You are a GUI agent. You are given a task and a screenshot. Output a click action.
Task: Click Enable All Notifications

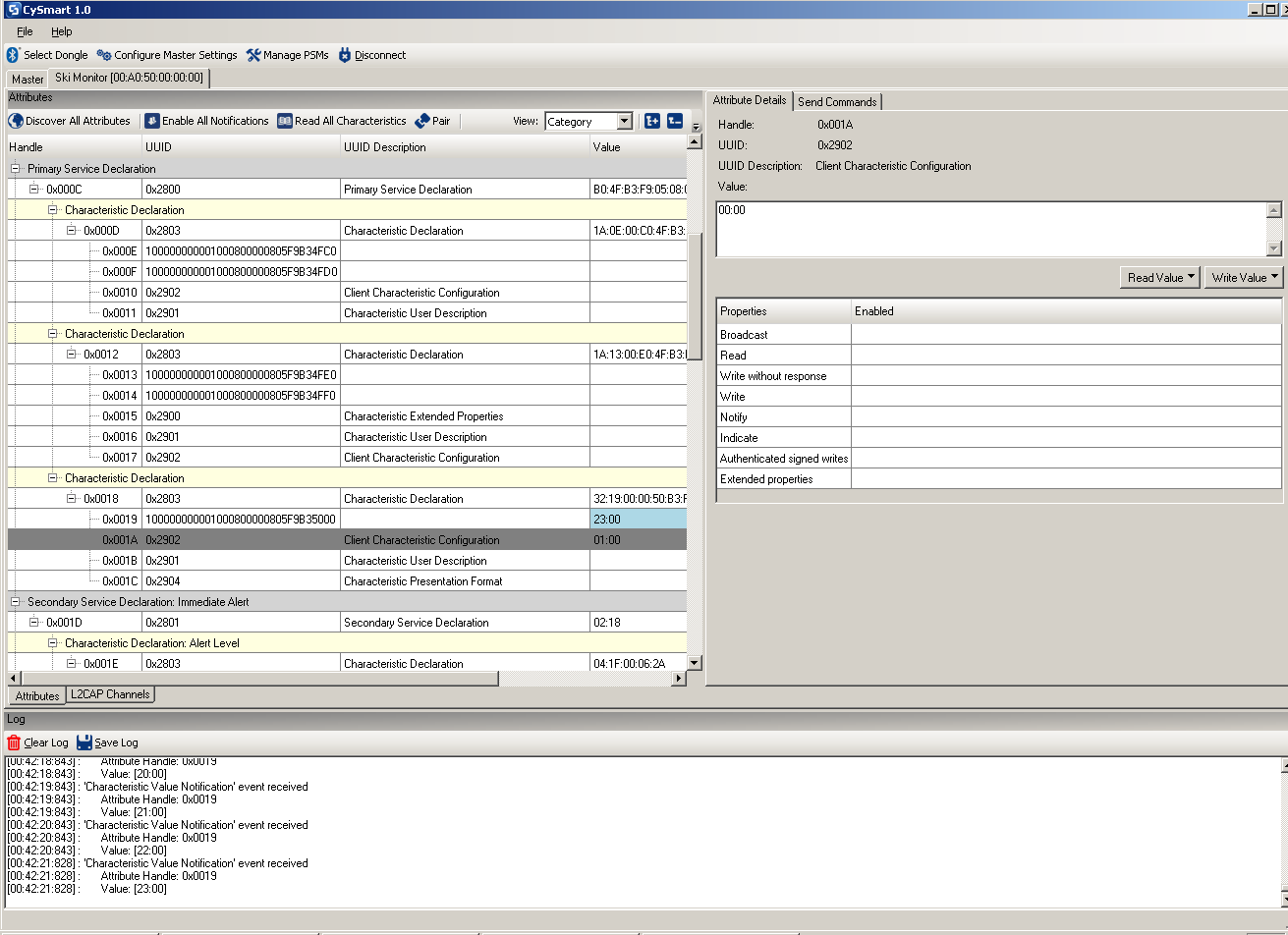pyautogui.click(x=206, y=121)
